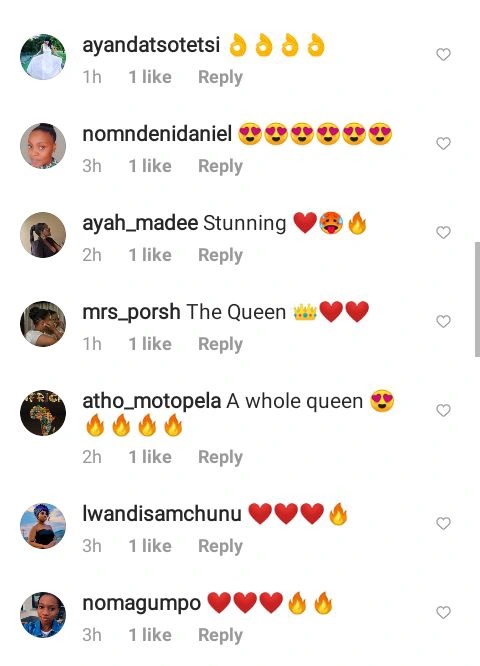Reply to nomagumpo's comment
The width and height of the screenshot is (480, 666).
click(x=220, y=635)
